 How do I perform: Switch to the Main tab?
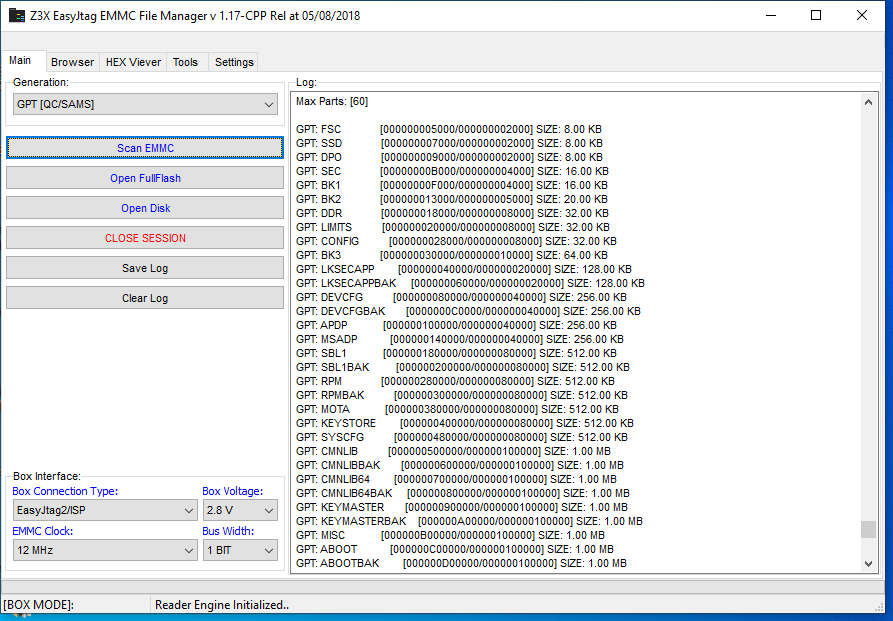(x=21, y=60)
